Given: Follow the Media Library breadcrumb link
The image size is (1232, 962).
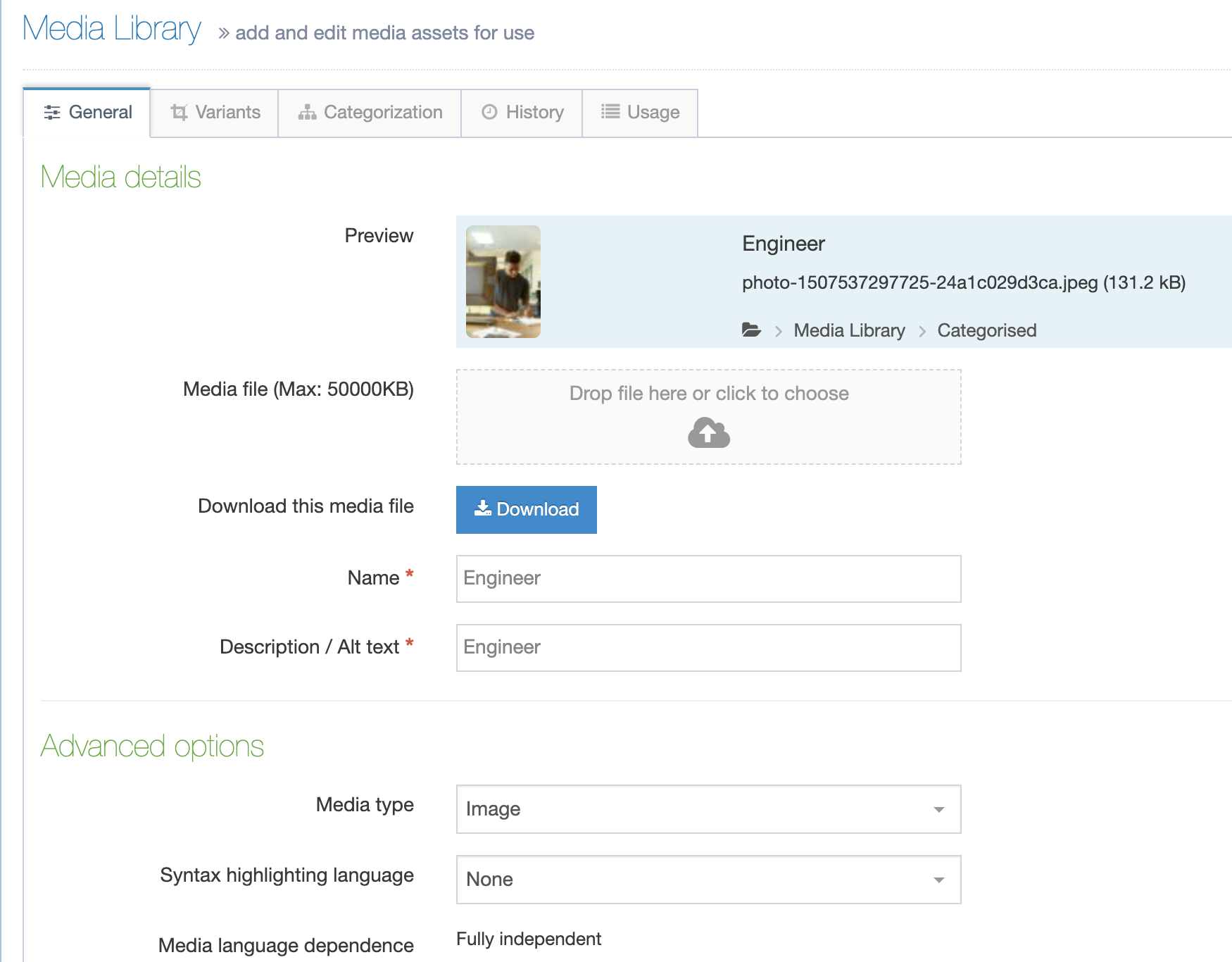Looking at the screenshot, I should coord(849,330).
